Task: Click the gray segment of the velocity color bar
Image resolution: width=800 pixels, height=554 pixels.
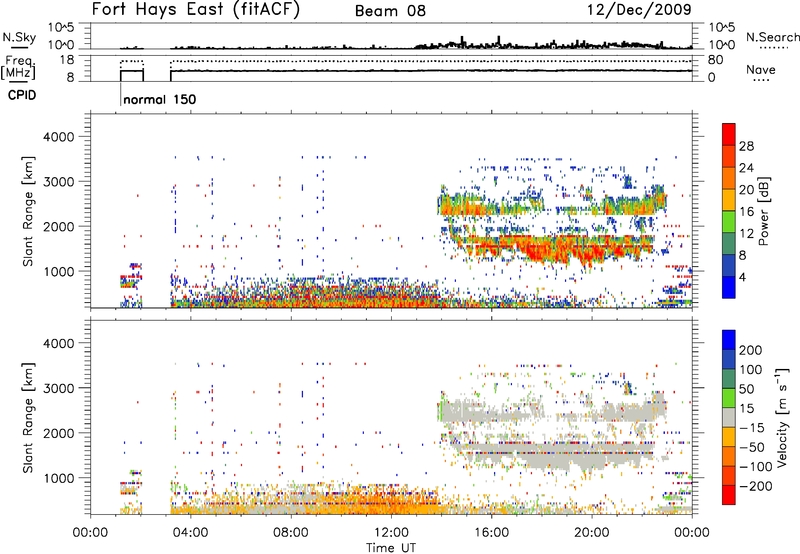Action: pos(729,417)
